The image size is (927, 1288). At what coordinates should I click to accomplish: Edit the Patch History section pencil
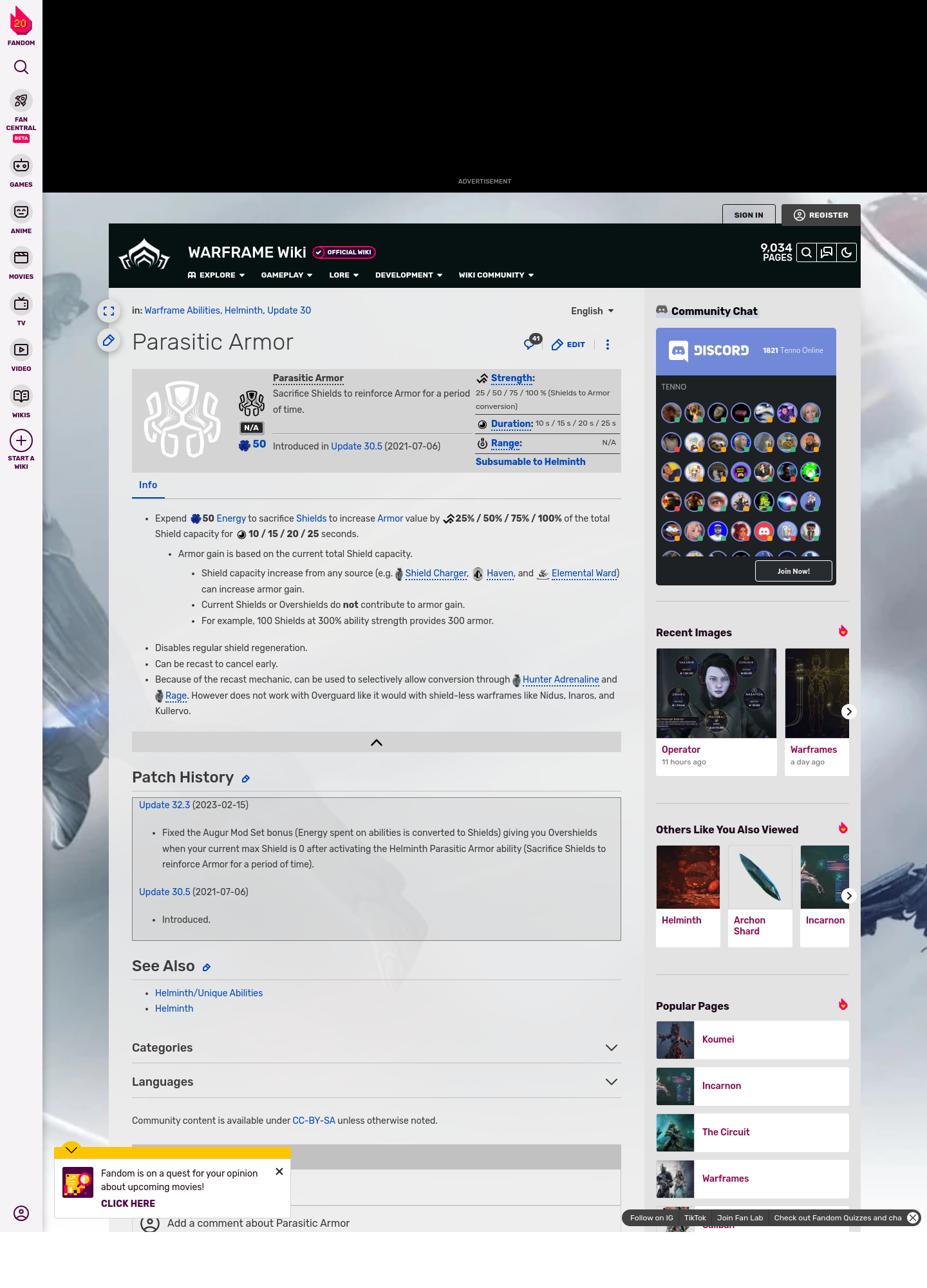coord(245,779)
